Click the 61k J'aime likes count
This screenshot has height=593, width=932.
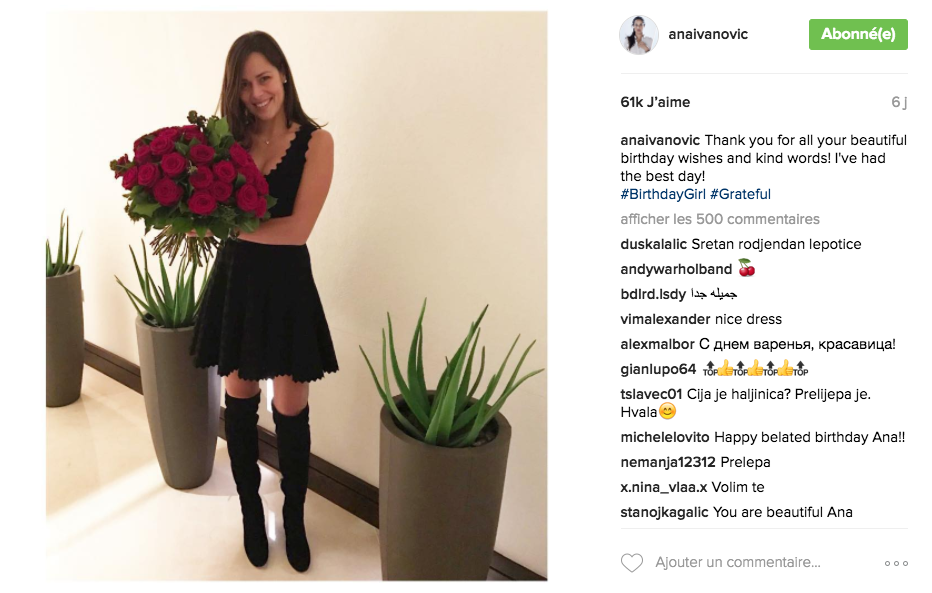tap(655, 102)
